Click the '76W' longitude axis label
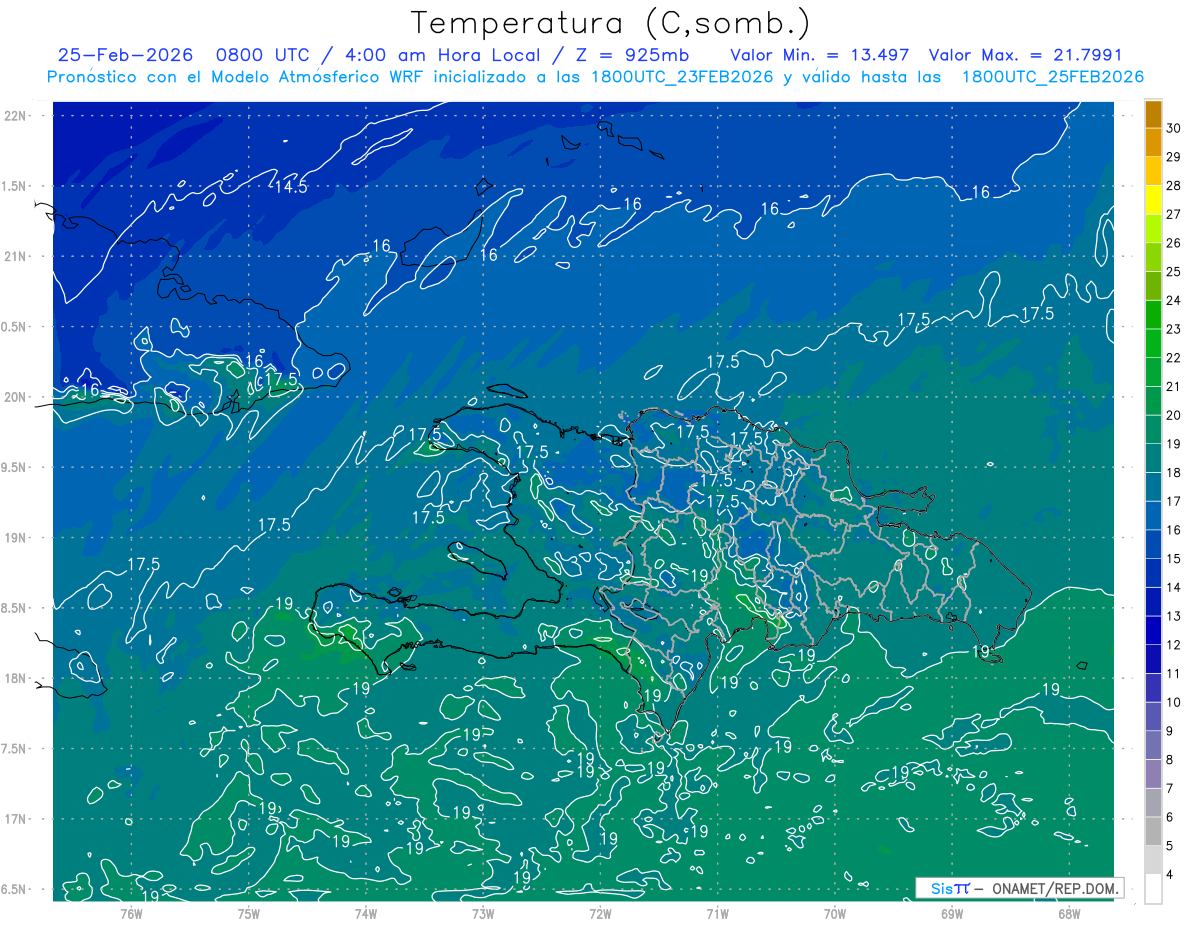1200x927 pixels. click(x=131, y=913)
